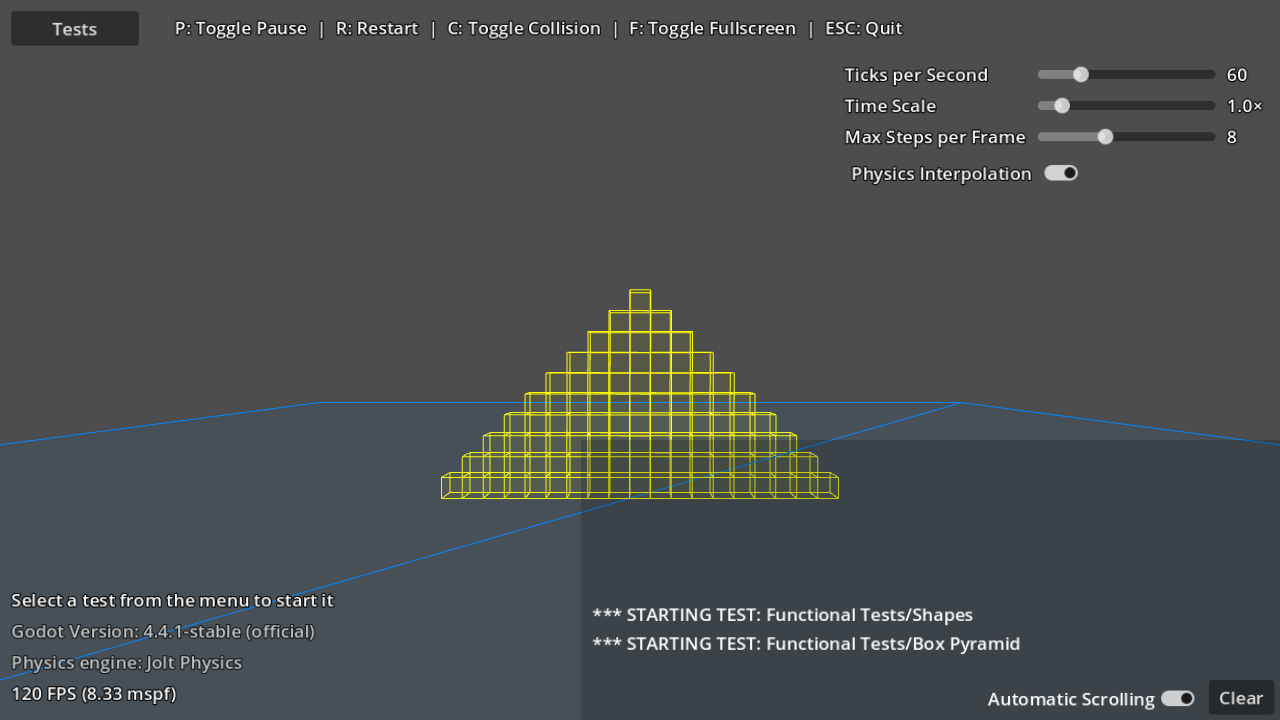Click the Max Steps per Frame slider handle
This screenshot has height=720, width=1280.
1104,137
